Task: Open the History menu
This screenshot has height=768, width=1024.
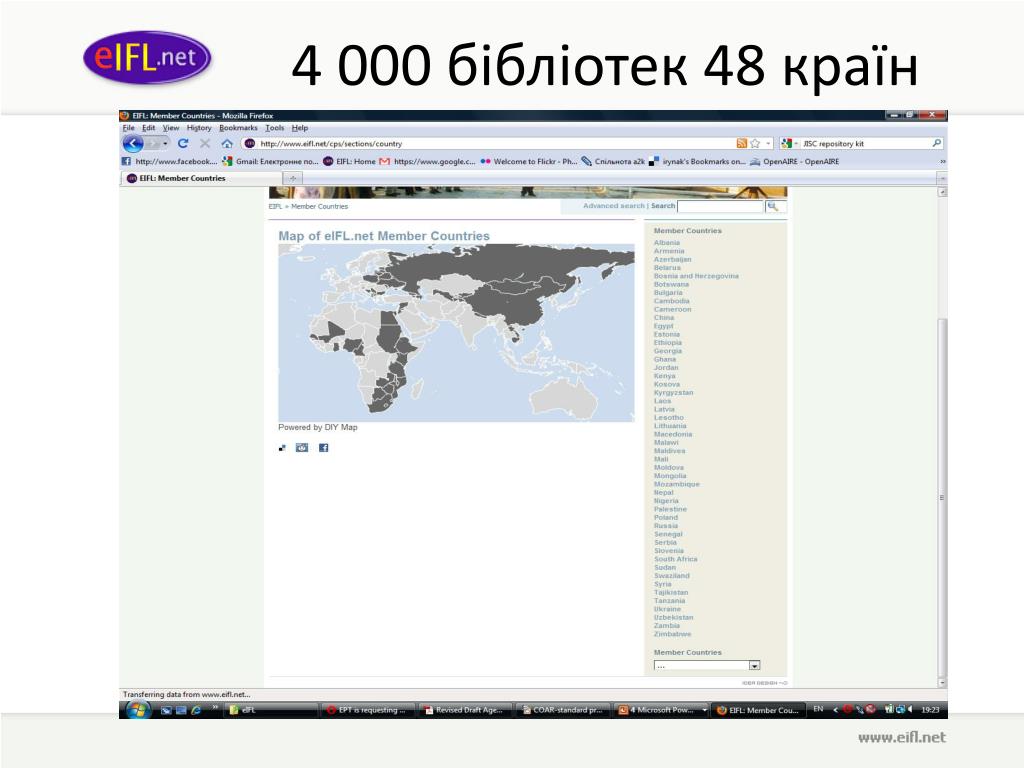Action: coord(199,128)
